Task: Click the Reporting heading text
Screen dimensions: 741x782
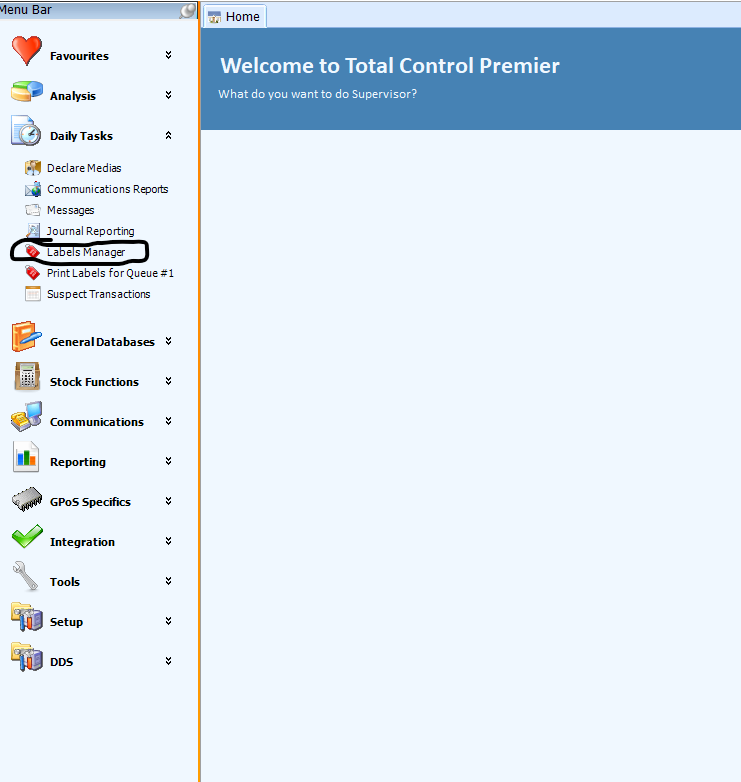Action: click(x=78, y=462)
